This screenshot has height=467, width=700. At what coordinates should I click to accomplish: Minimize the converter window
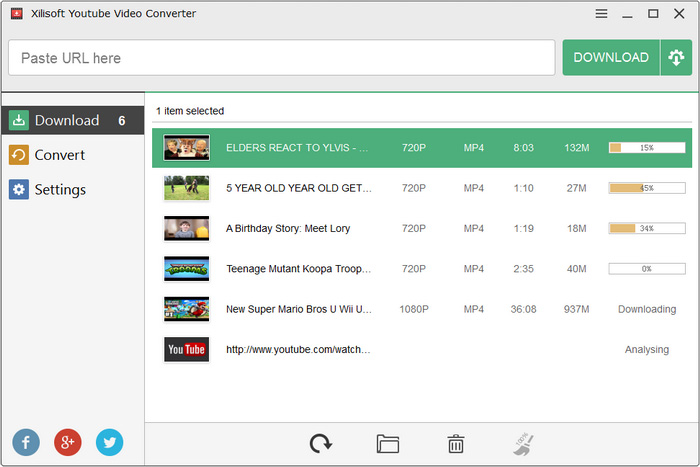[627, 15]
